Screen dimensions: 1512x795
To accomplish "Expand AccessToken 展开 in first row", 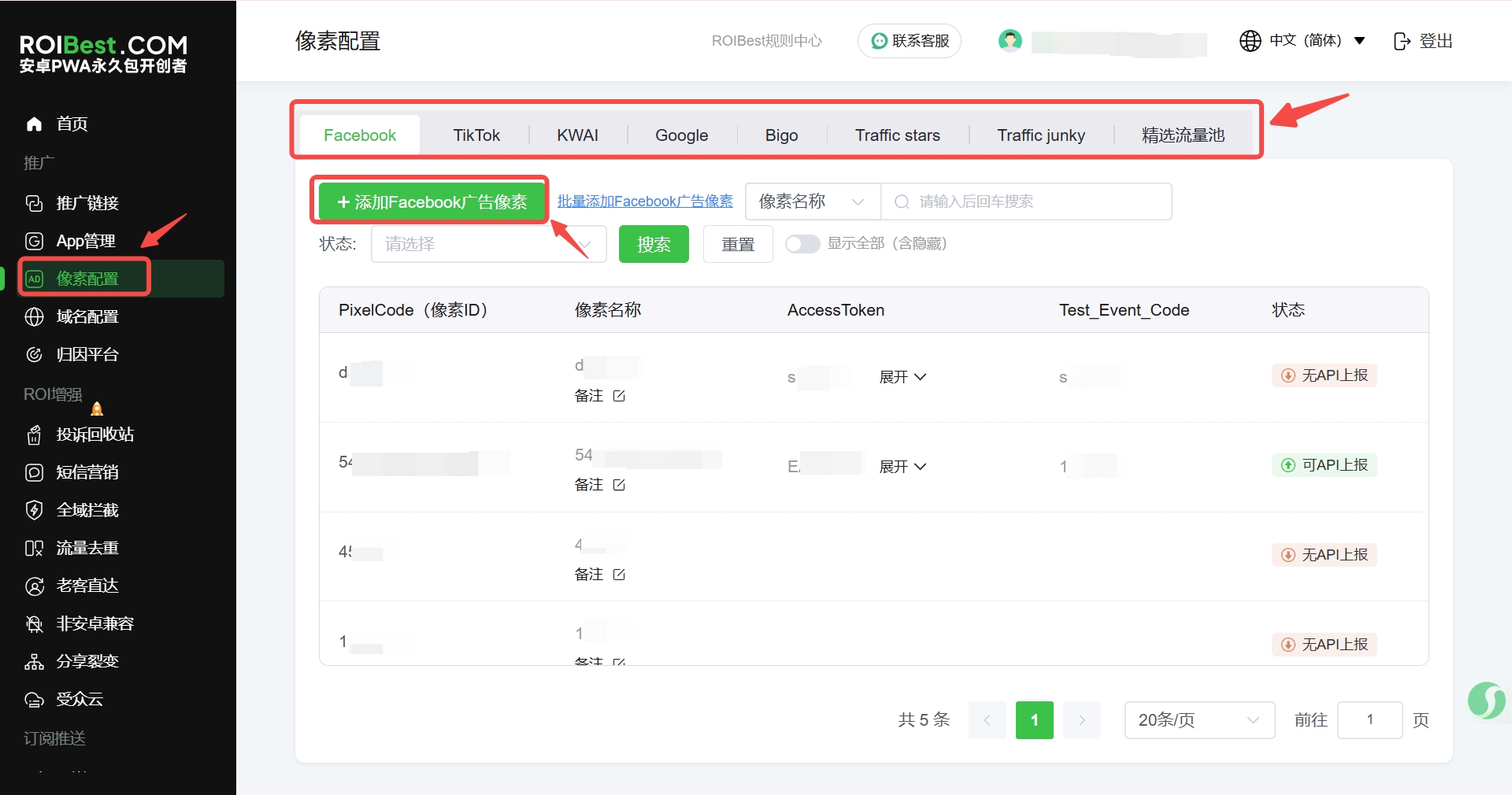I will (x=902, y=377).
